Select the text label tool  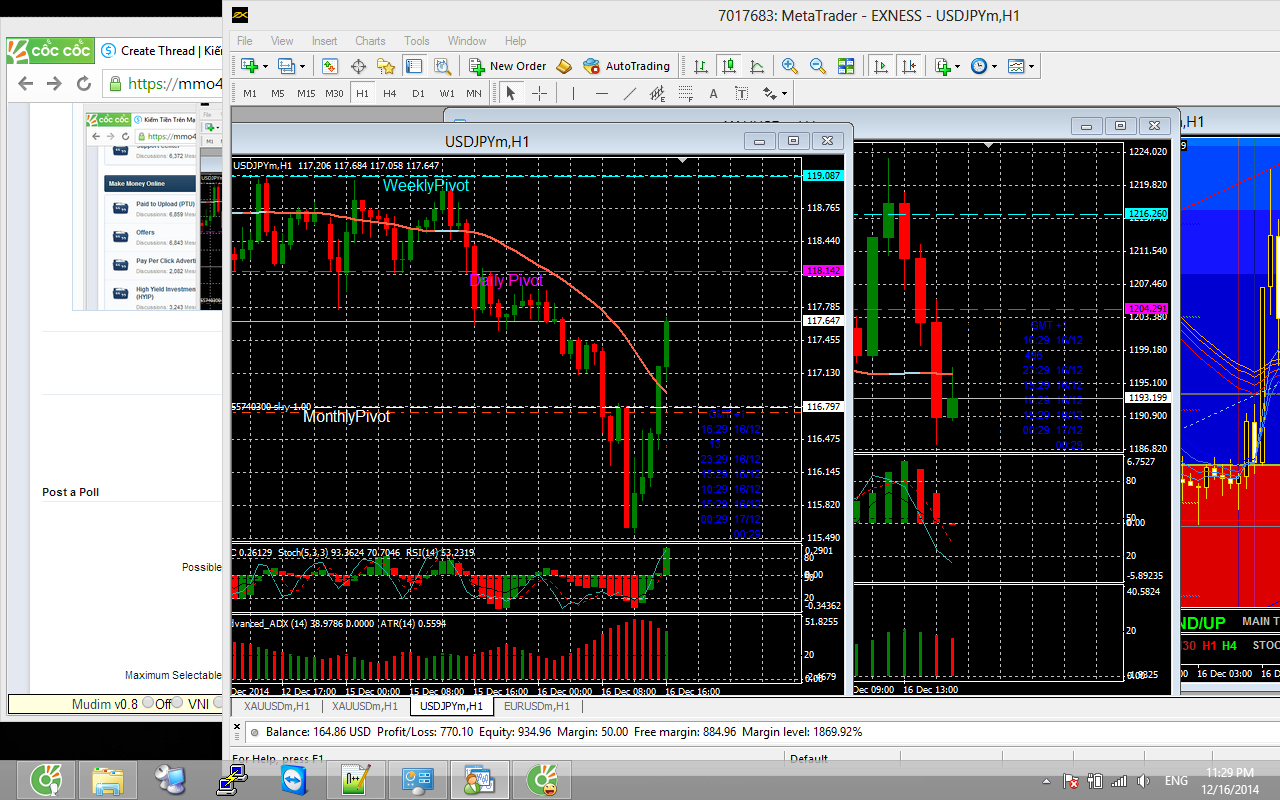point(741,93)
